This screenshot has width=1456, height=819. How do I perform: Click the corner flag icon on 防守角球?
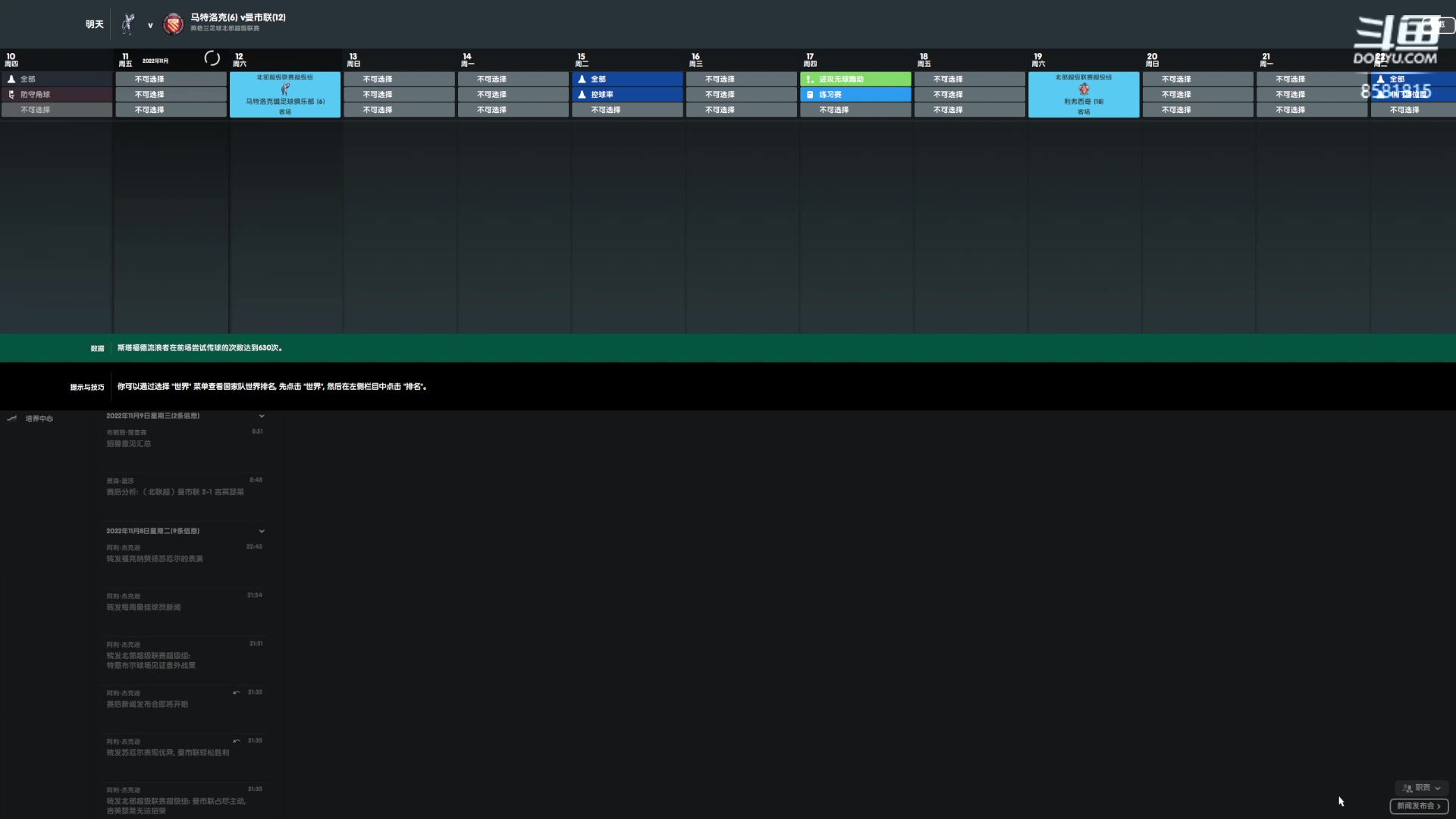point(11,95)
